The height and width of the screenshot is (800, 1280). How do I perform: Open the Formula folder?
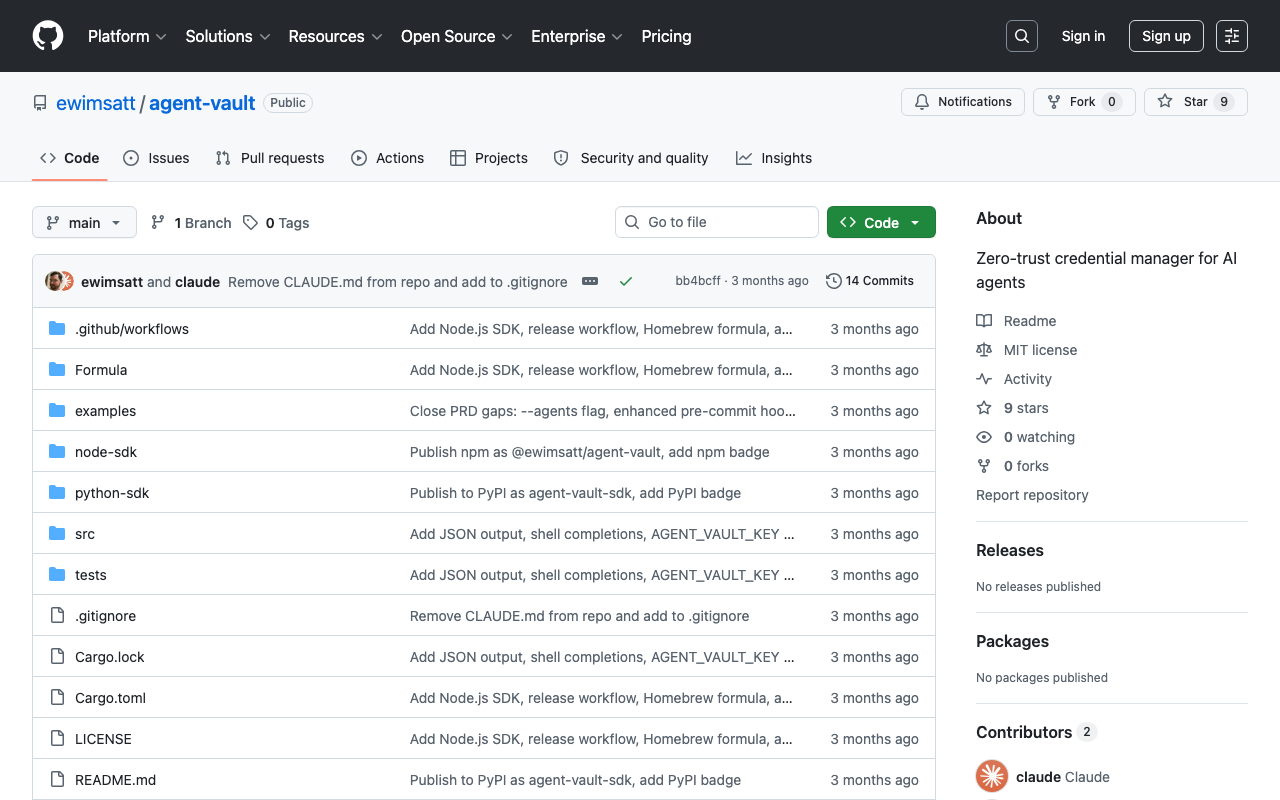101,370
